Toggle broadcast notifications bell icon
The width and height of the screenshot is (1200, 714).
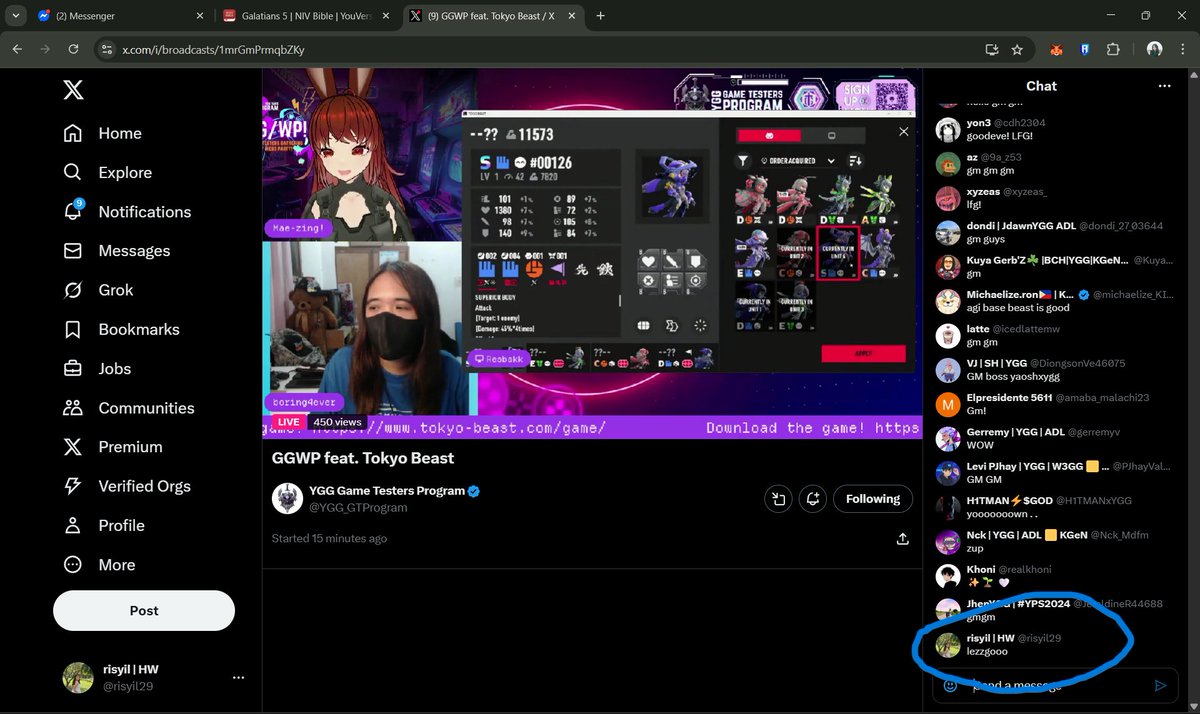[813, 499]
